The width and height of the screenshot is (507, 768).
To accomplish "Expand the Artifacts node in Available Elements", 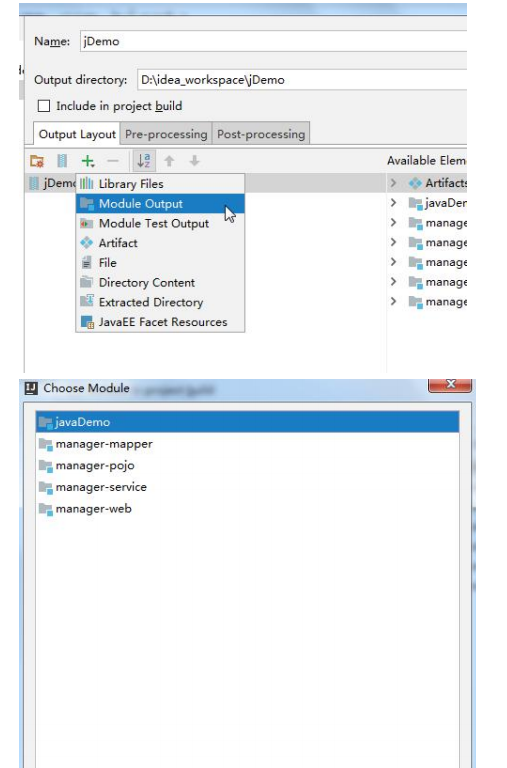I will click(393, 183).
